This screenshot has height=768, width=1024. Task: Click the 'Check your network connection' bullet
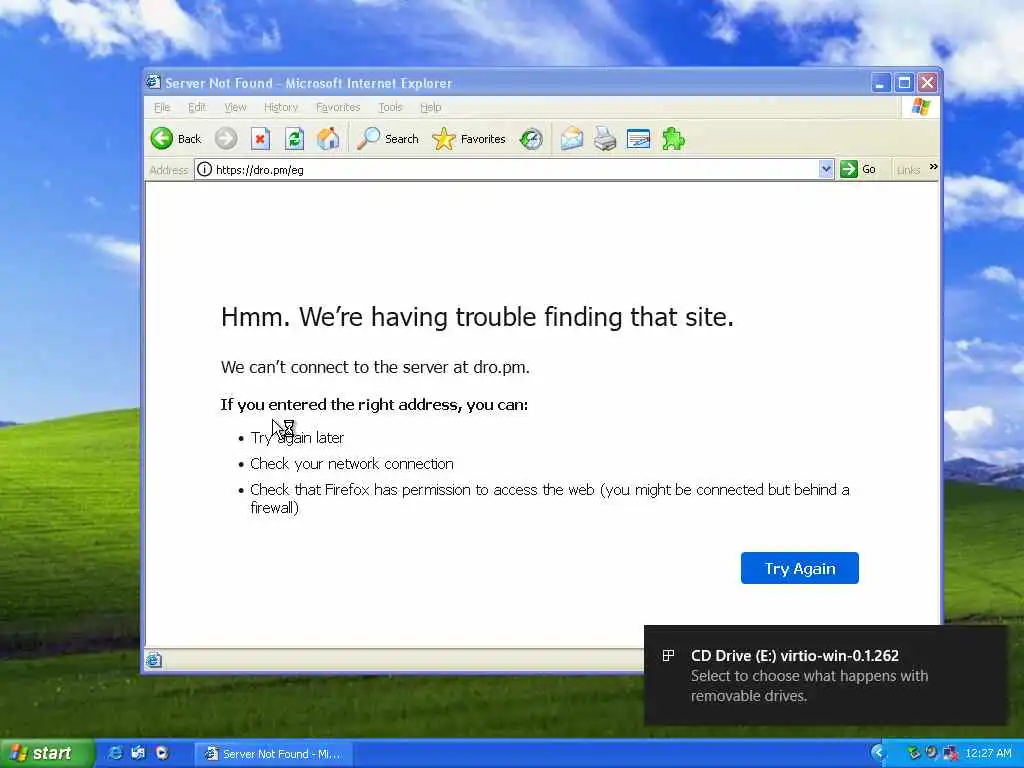(351, 464)
